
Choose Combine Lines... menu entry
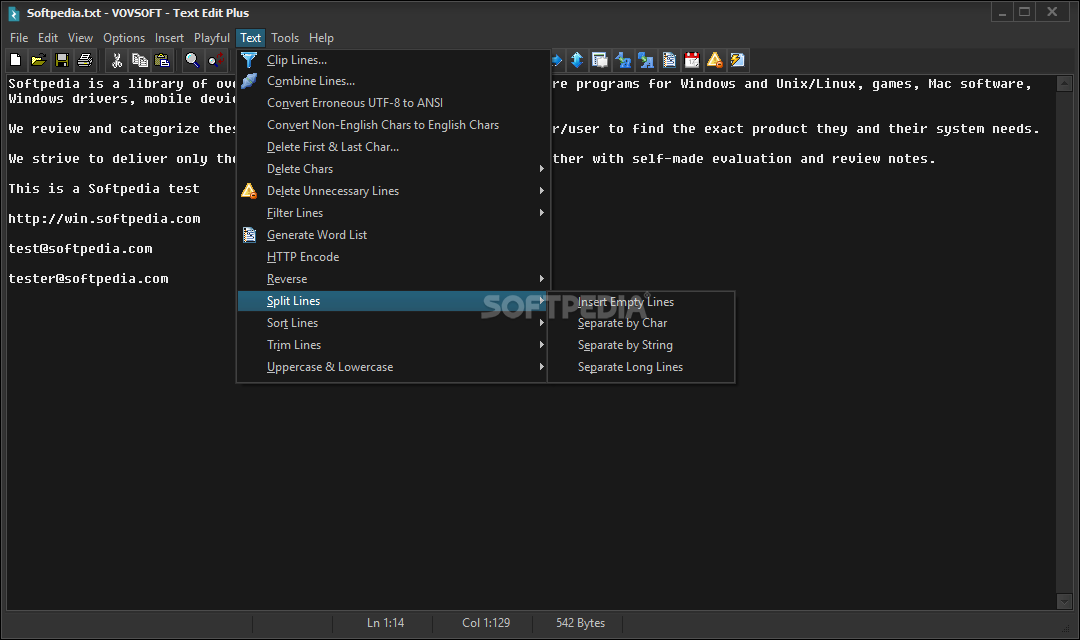393,81
